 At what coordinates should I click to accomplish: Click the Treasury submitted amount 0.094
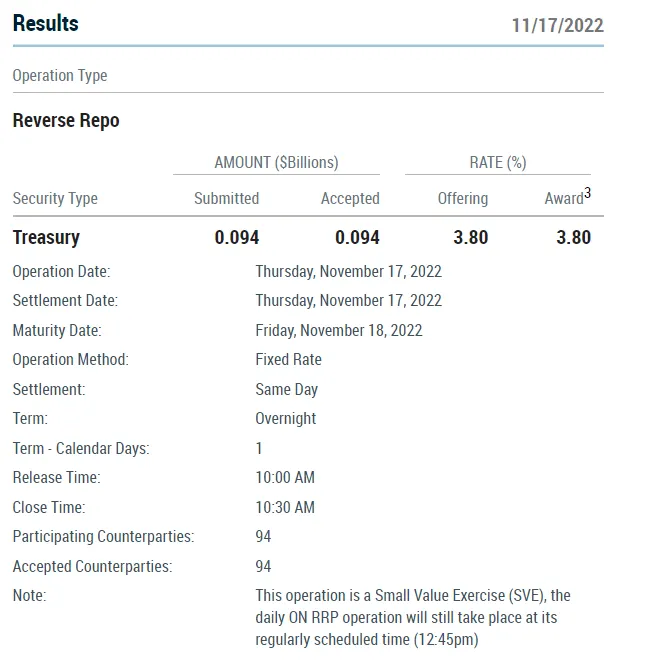click(237, 237)
